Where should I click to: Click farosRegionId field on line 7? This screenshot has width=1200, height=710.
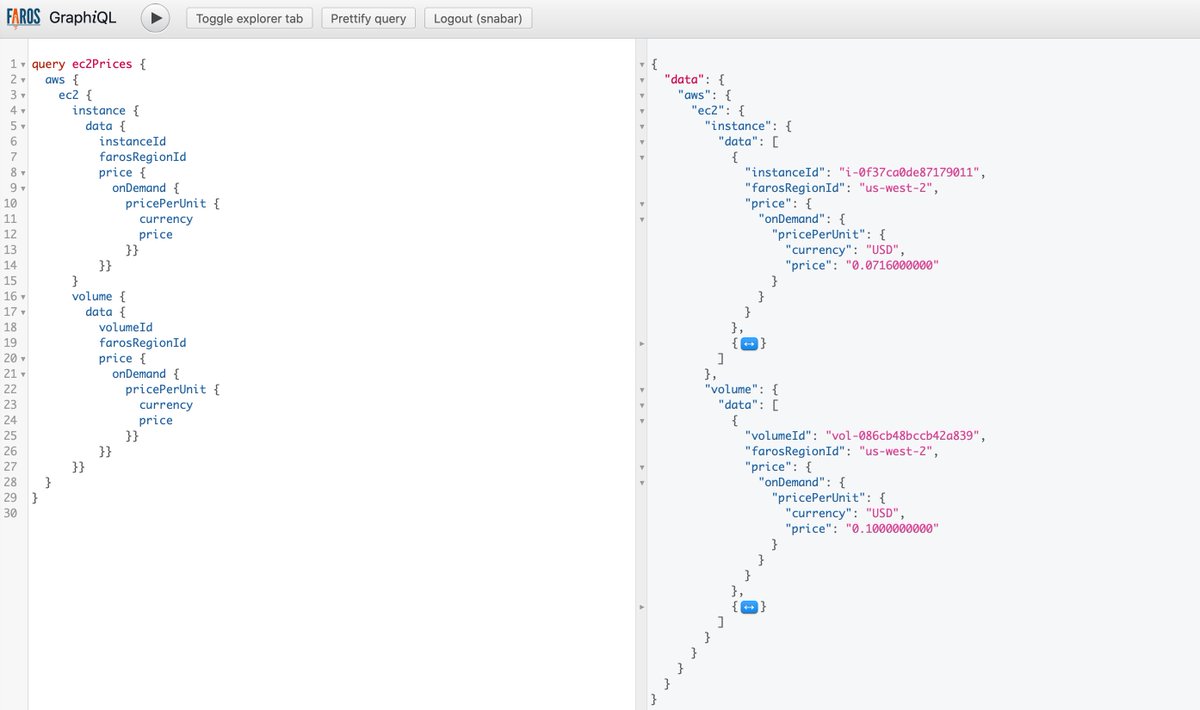point(142,157)
